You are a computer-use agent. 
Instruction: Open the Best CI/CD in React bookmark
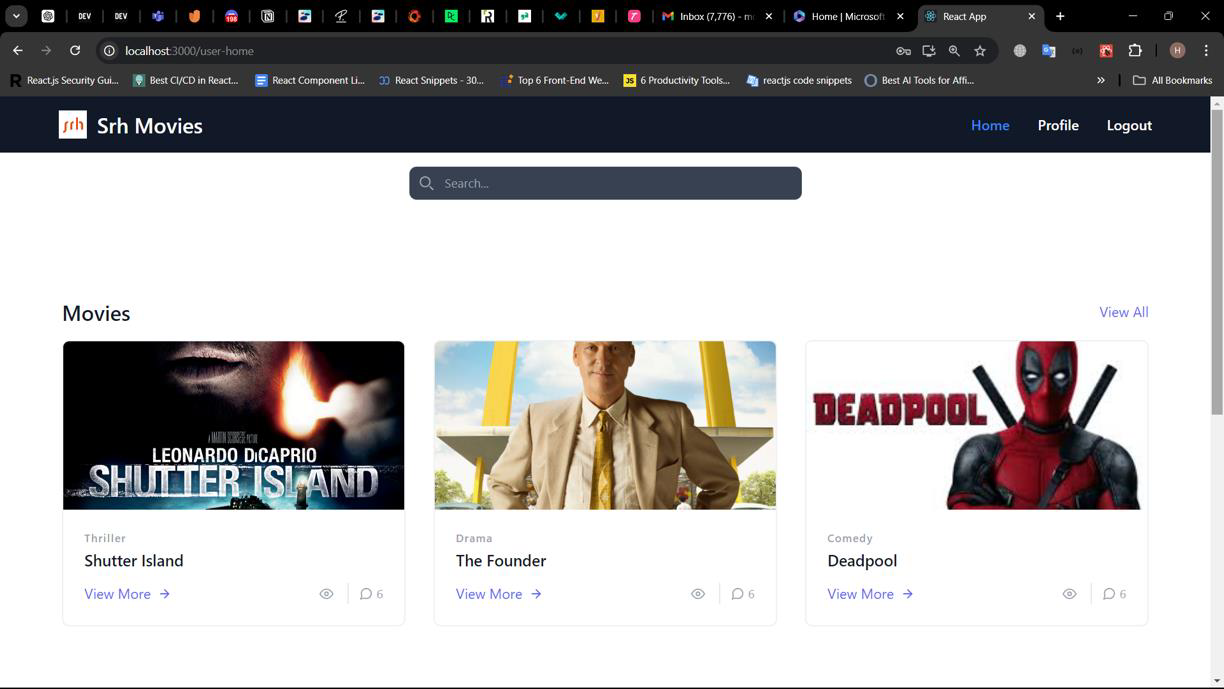click(186, 80)
